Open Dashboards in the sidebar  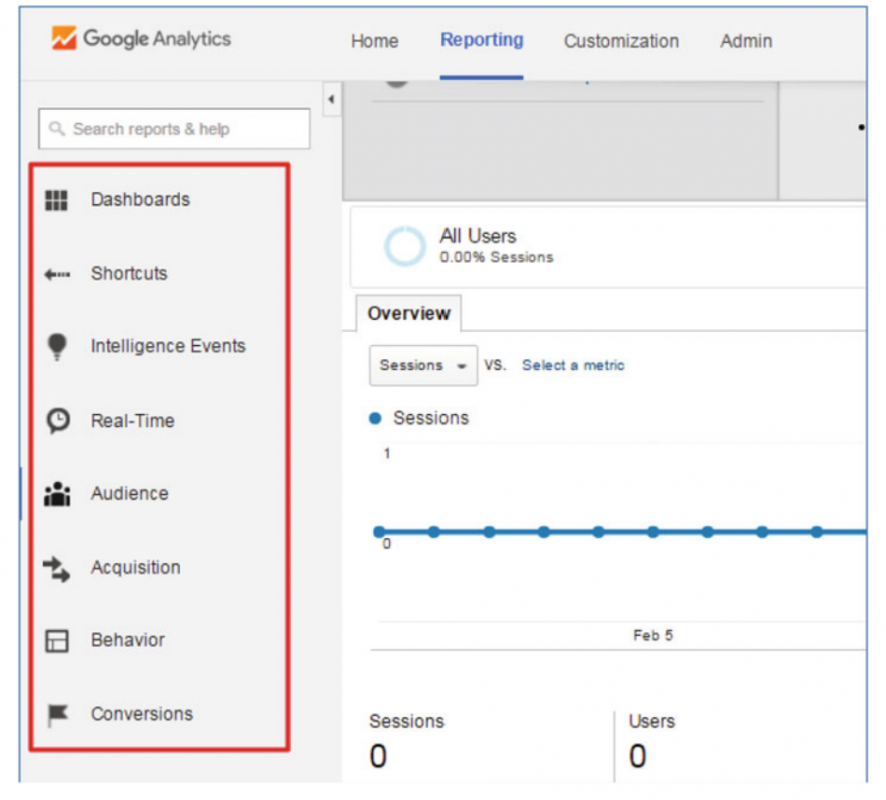140,200
